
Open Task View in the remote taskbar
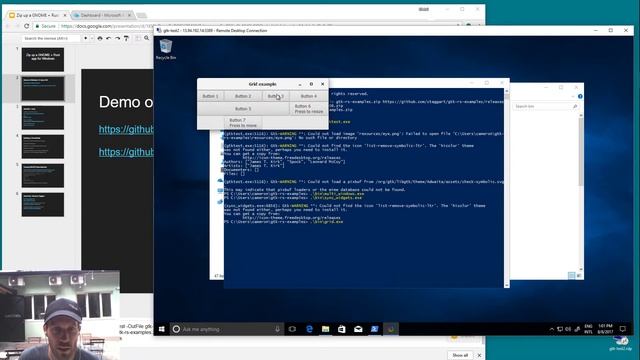tap(292, 329)
